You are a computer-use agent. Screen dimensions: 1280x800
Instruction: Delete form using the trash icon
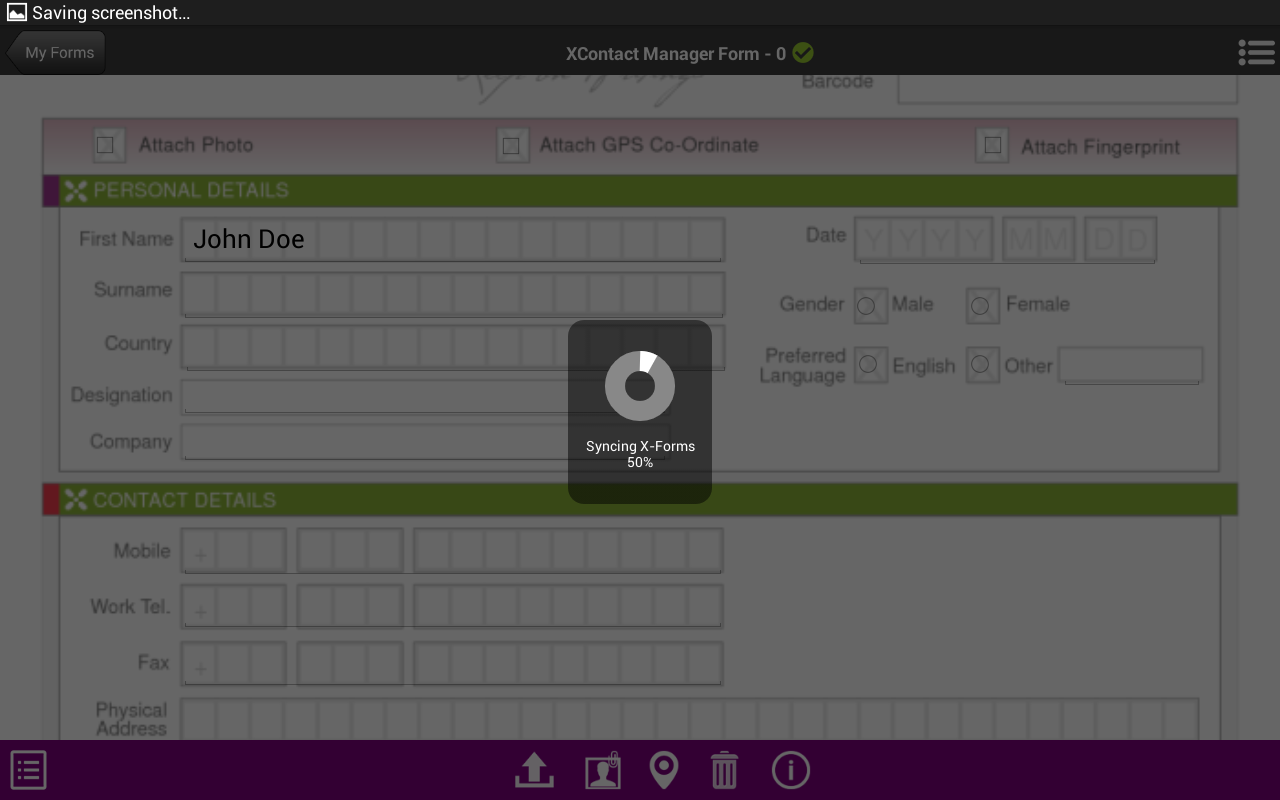click(724, 770)
